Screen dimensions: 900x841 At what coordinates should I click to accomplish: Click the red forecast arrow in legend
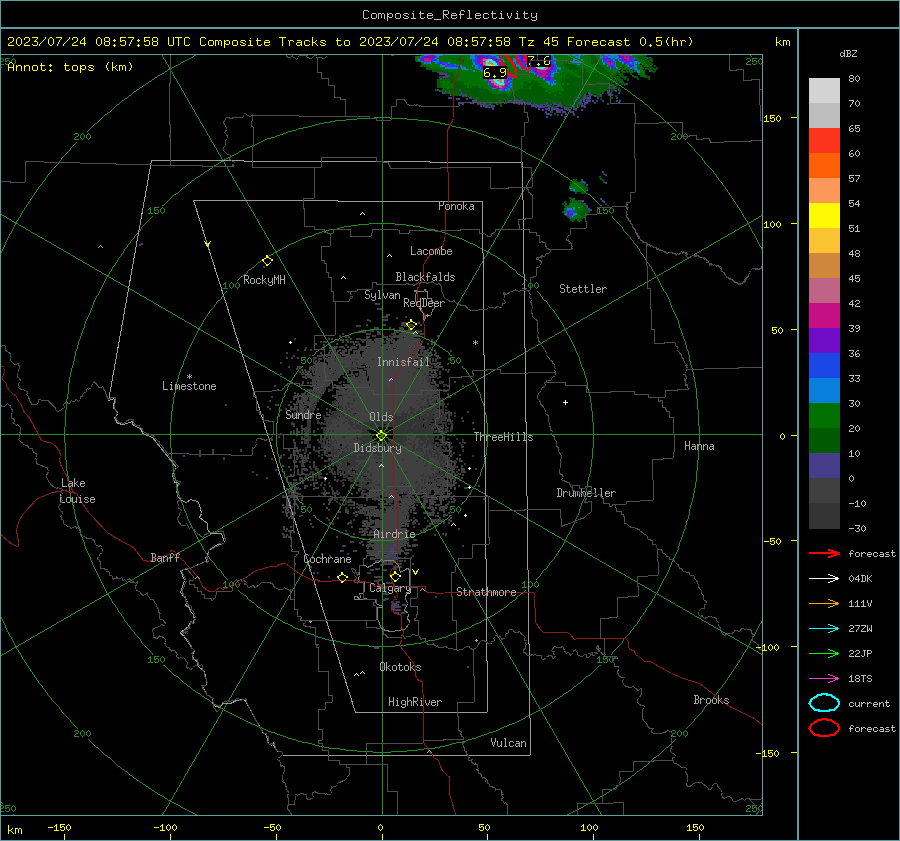click(824, 553)
